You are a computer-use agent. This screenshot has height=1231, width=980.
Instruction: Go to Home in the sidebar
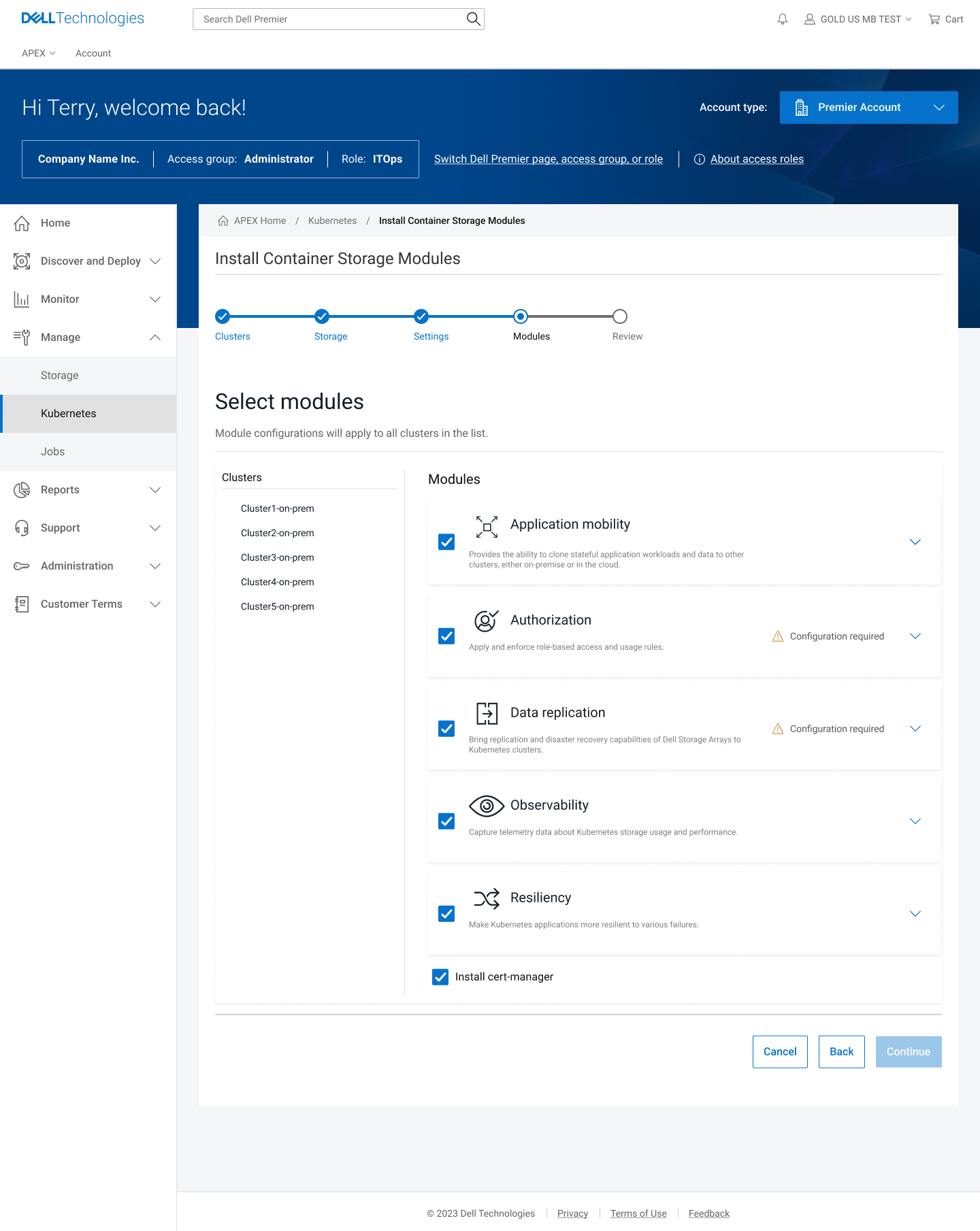pyautogui.click(x=88, y=223)
